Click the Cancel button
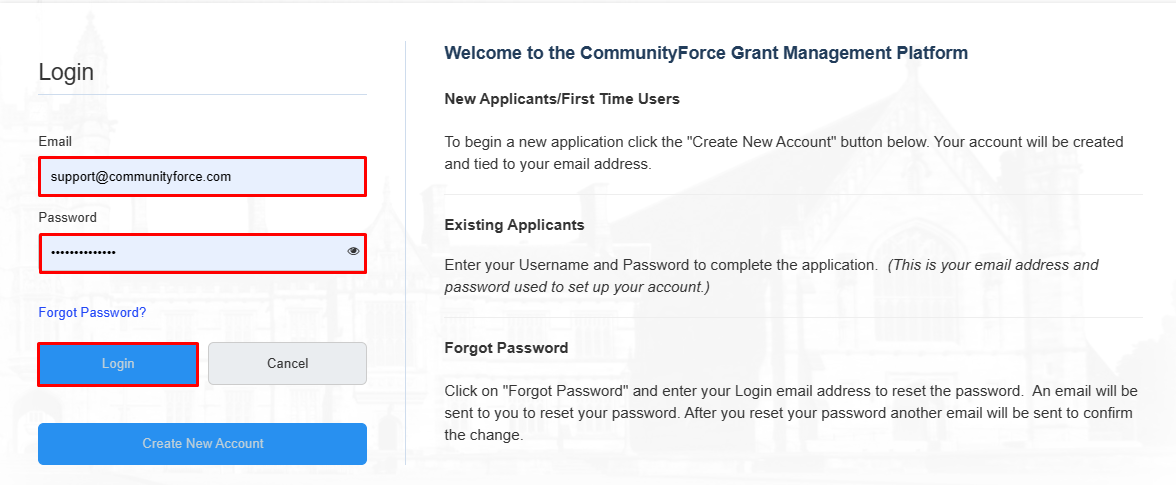 pyautogui.click(x=287, y=364)
